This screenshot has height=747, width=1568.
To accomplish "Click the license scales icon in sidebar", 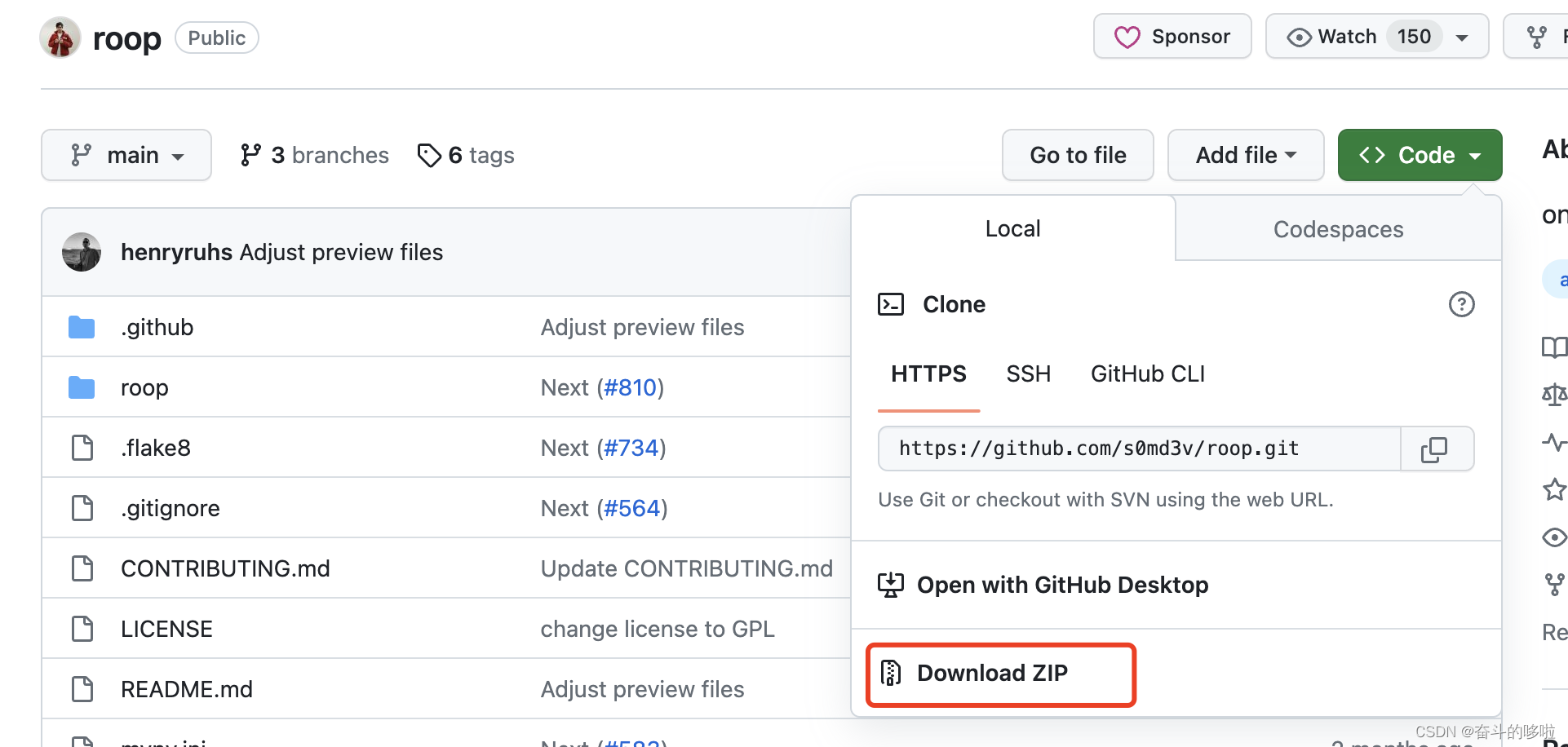I will pos(1554,395).
